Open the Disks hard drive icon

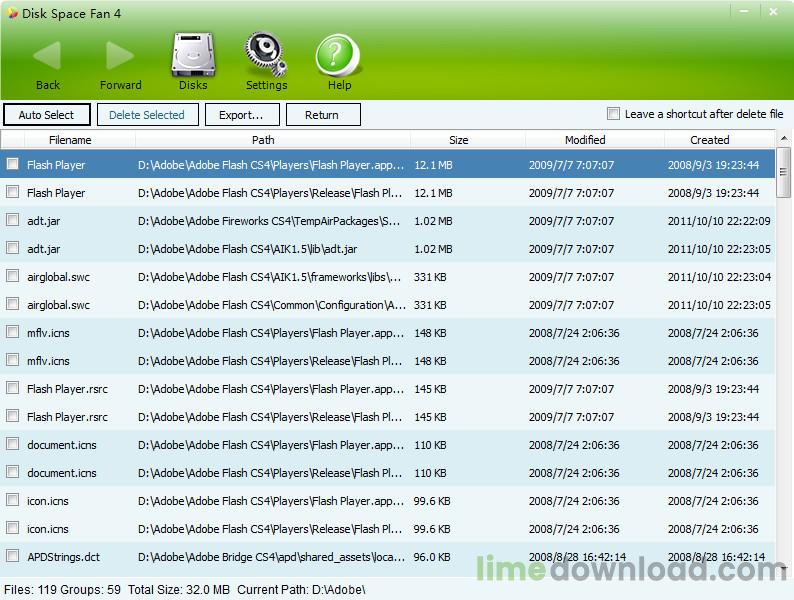pos(193,55)
